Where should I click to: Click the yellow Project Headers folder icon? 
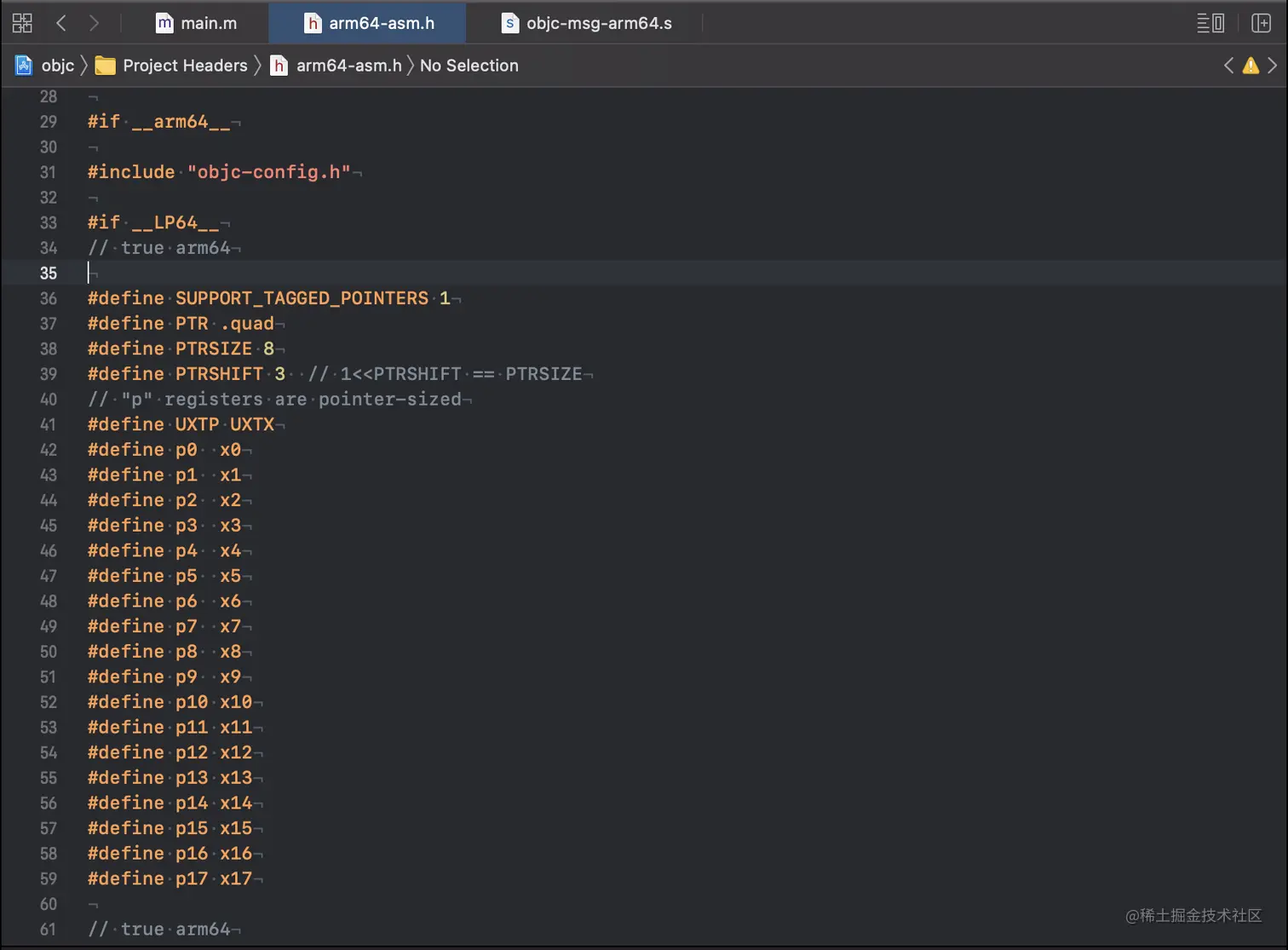tap(105, 66)
